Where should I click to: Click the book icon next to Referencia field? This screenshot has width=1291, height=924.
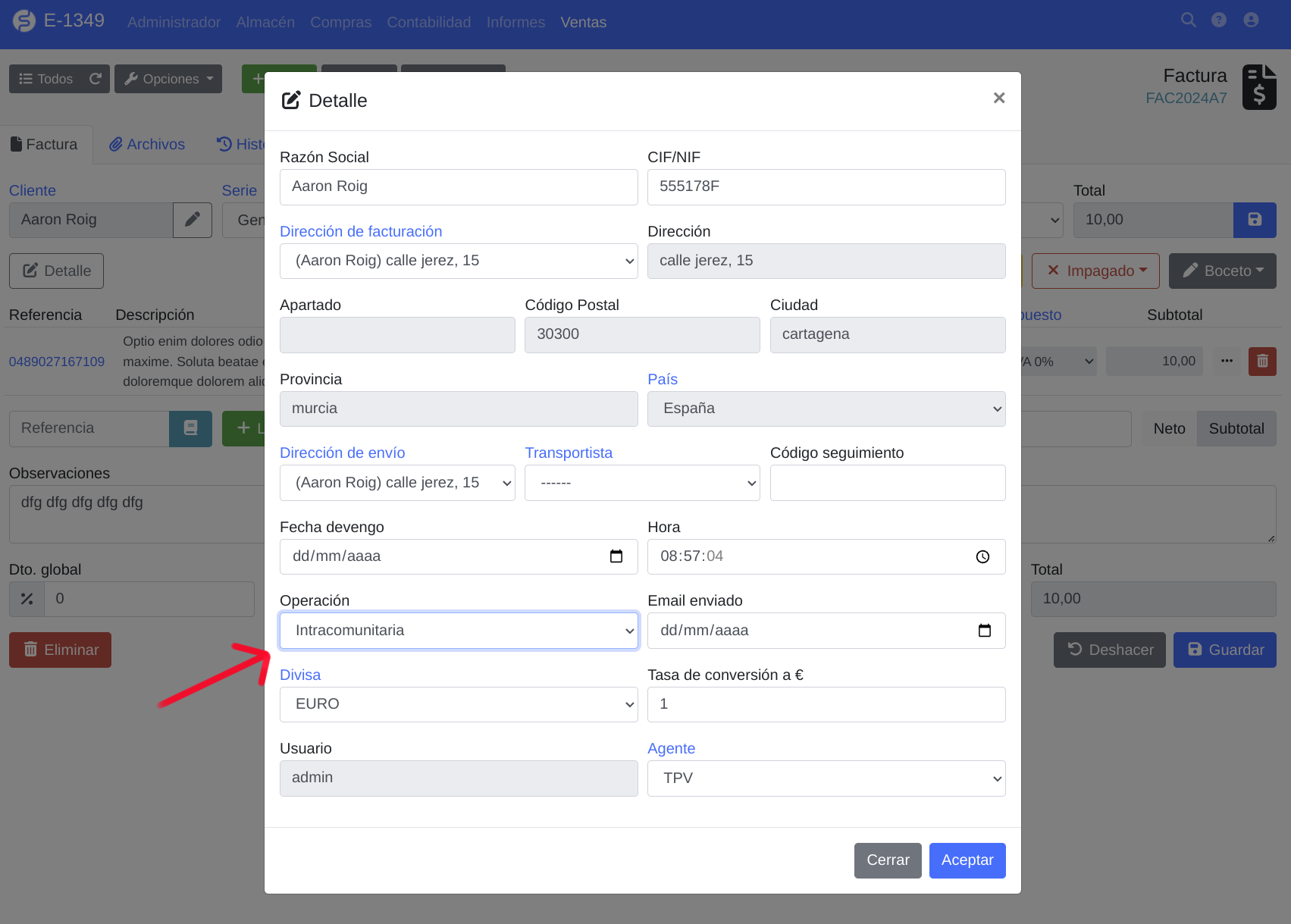(190, 428)
